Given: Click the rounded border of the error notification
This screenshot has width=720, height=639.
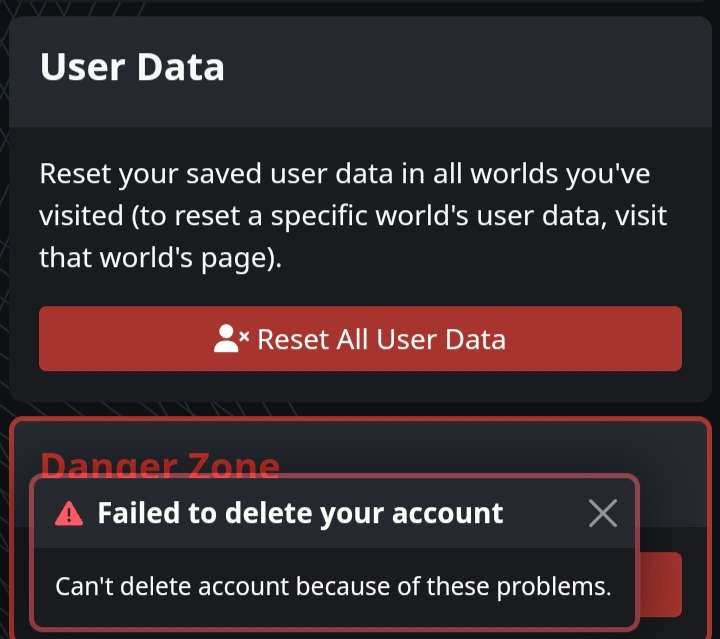Looking at the screenshot, I should tap(32, 551).
